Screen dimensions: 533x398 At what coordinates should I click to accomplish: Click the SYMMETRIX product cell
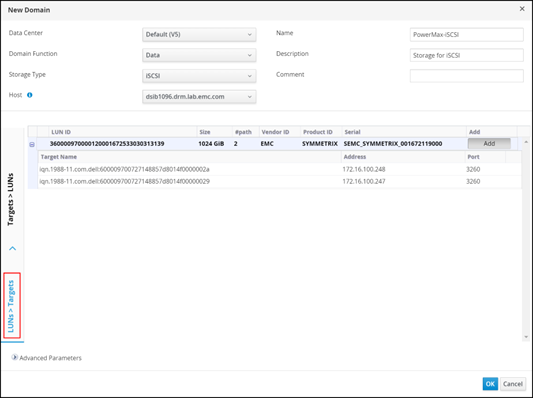[x=320, y=144]
